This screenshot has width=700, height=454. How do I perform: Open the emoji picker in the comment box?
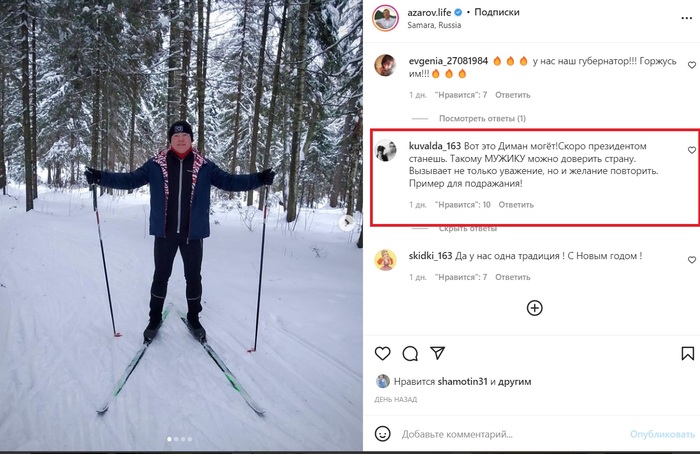383,435
